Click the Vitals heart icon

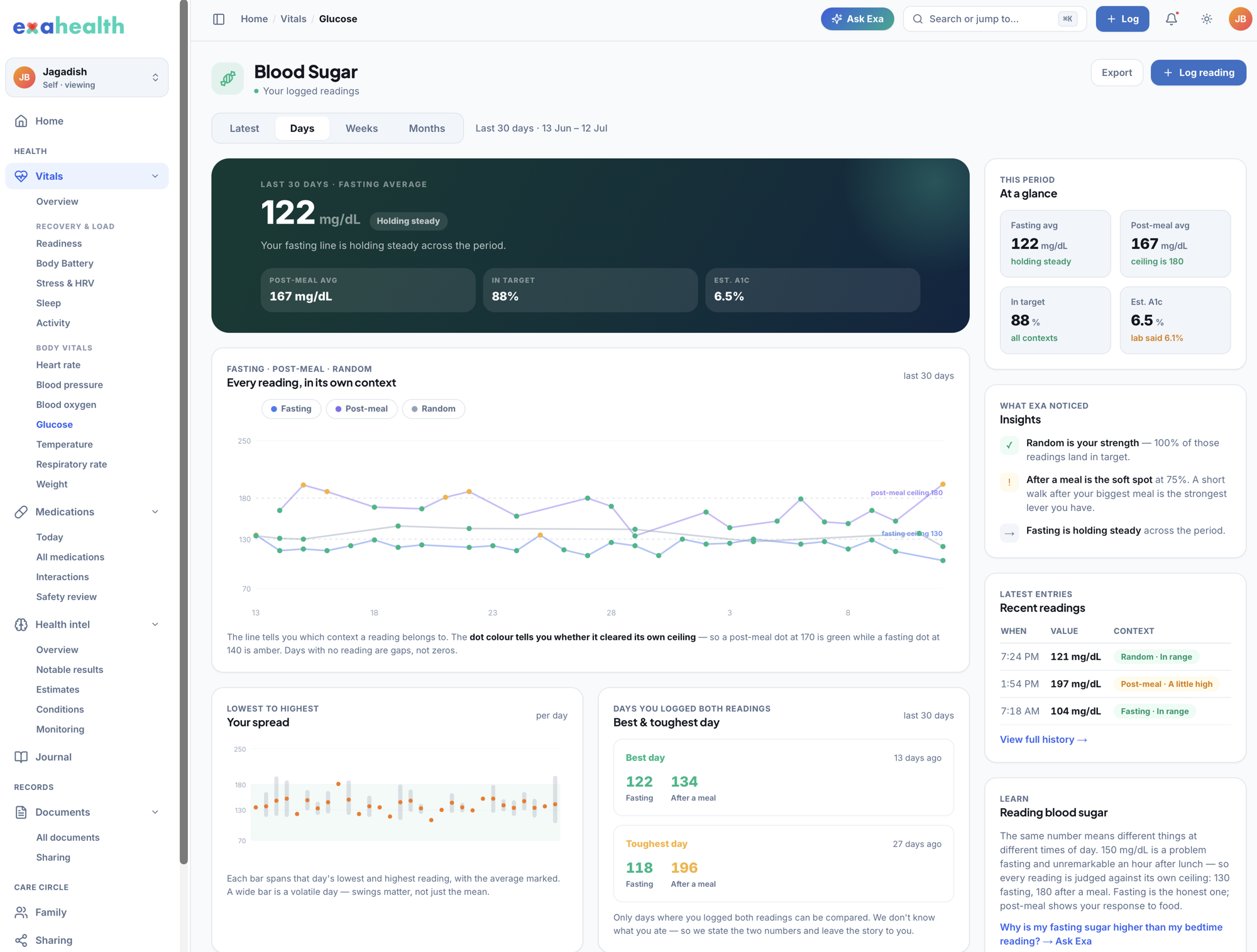(x=21, y=176)
